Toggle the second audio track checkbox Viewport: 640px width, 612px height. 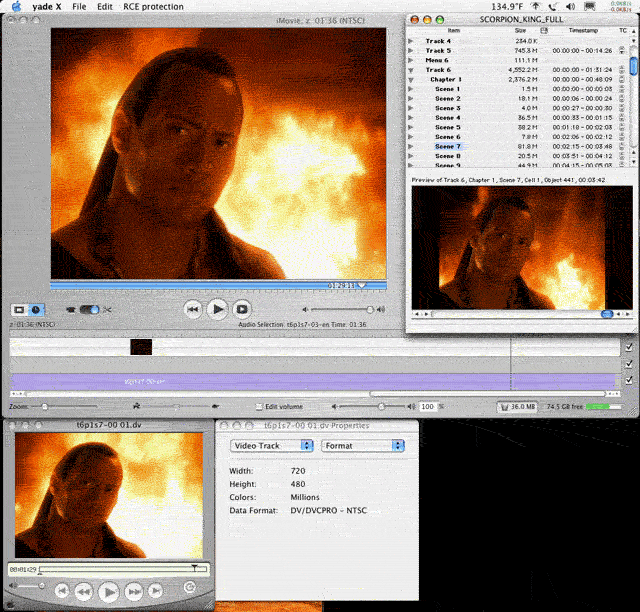coord(629,380)
